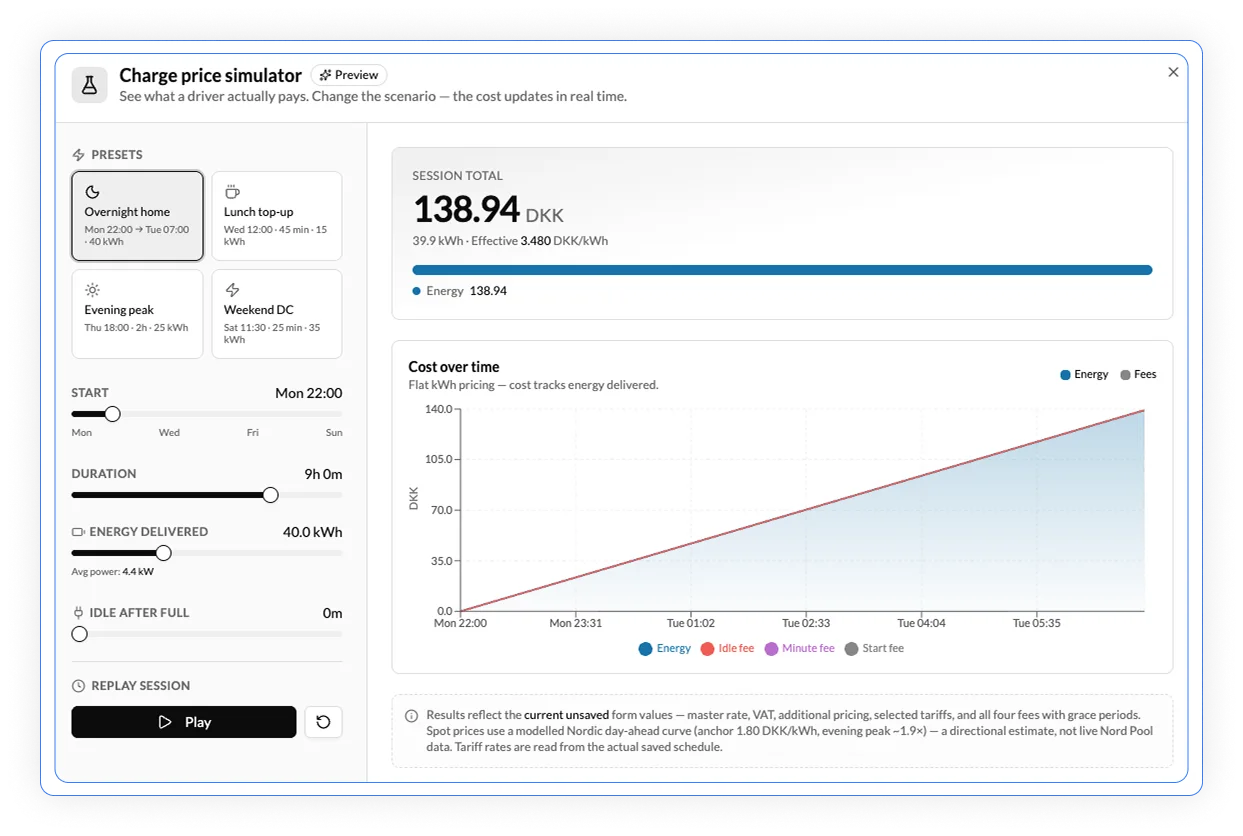
Task: Click the 'Tue 04:04' x-axis label
Action: tap(921, 623)
